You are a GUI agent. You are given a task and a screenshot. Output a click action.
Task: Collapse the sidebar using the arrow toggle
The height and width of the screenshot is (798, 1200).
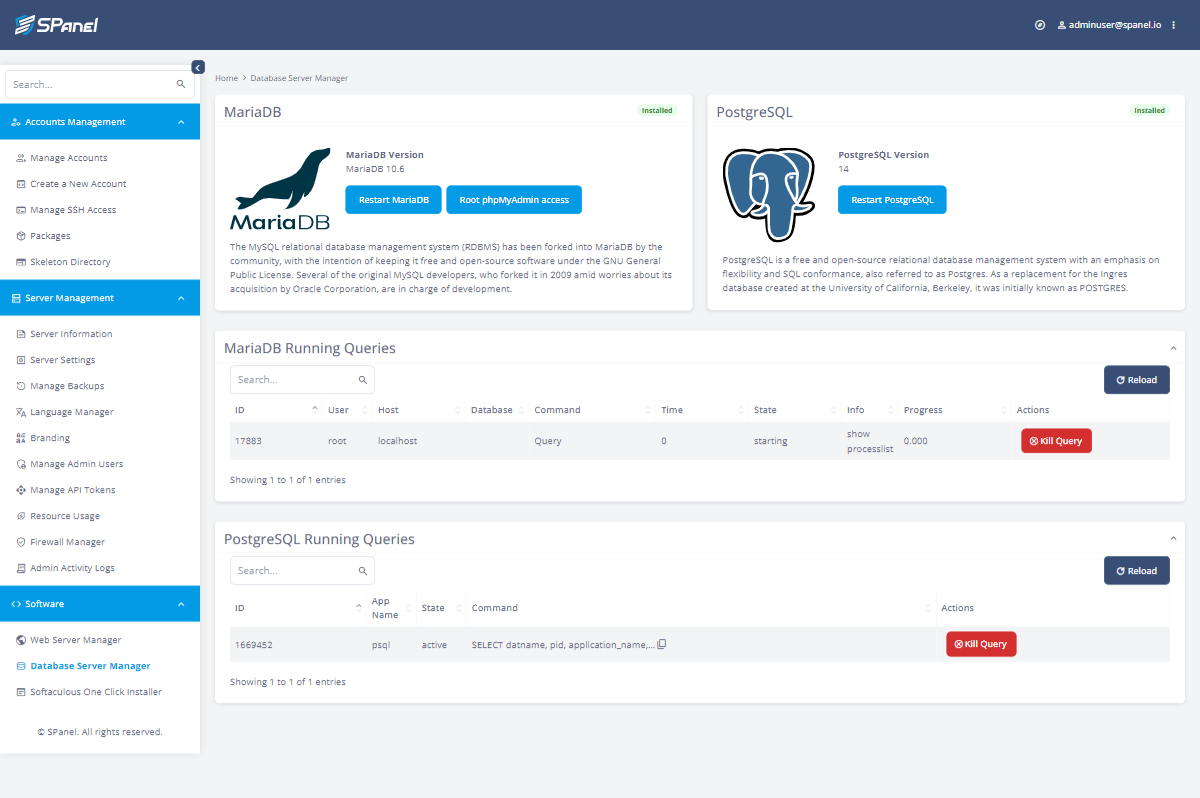(x=197, y=66)
